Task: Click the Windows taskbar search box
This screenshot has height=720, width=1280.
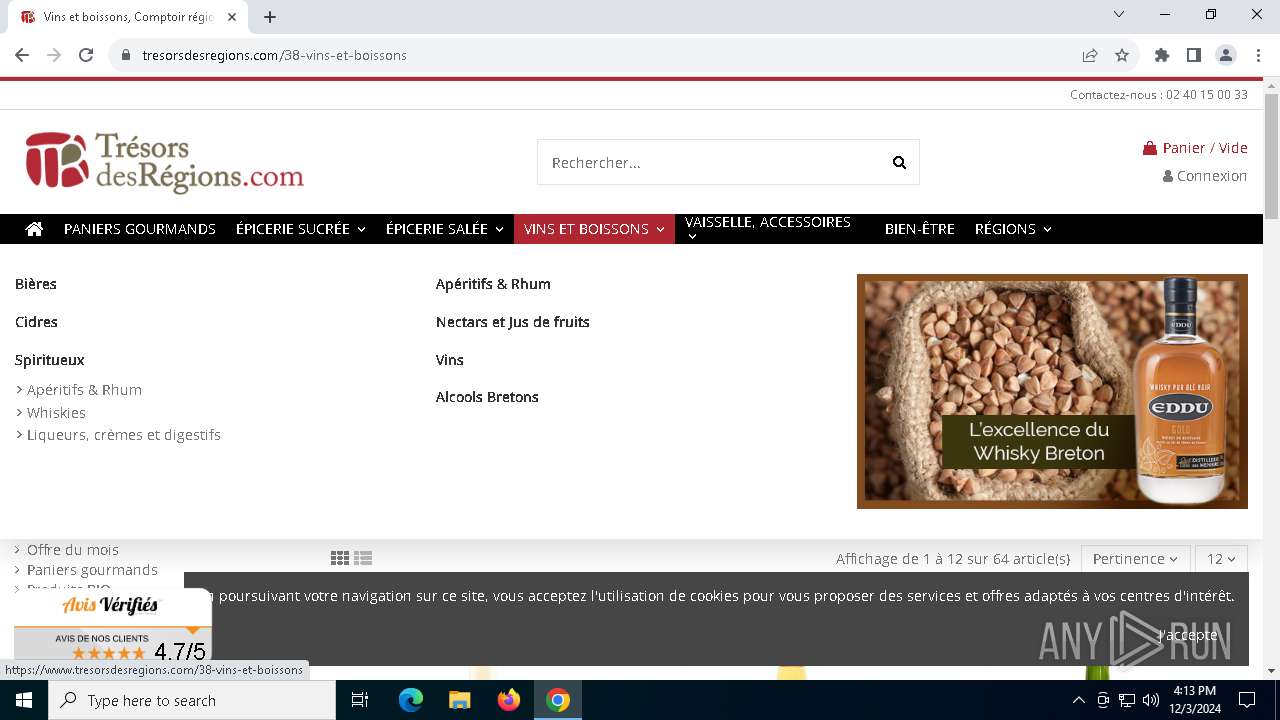Action: point(192,700)
